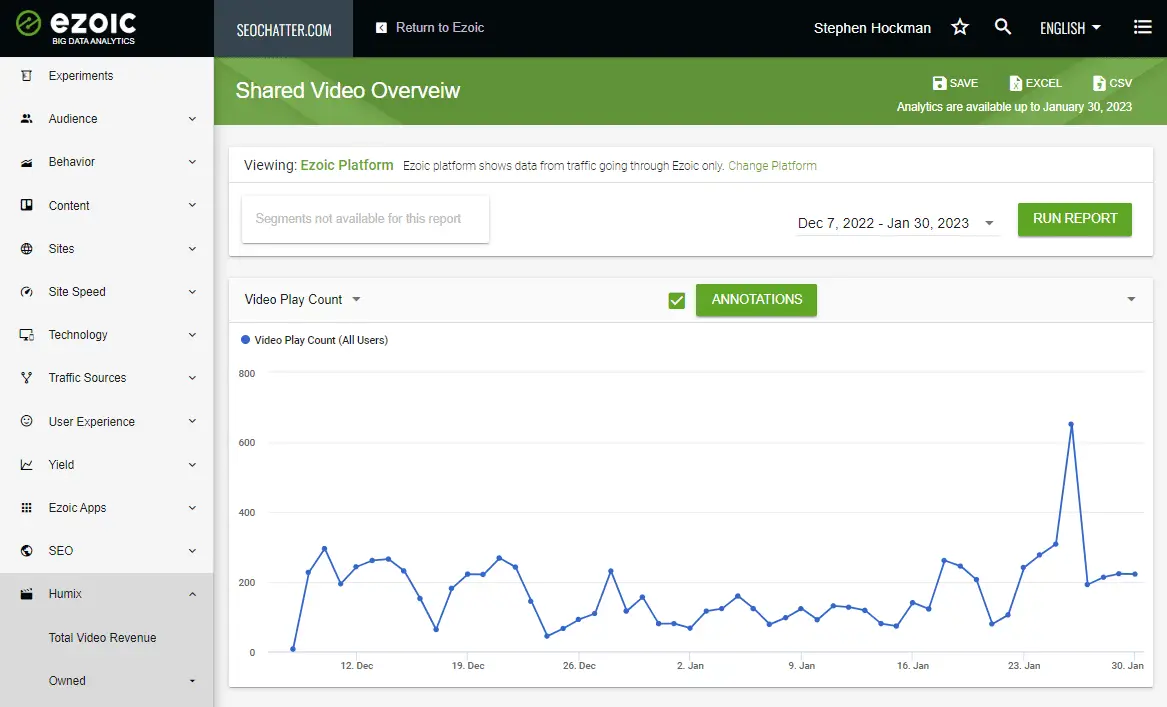The height and width of the screenshot is (707, 1167).
Task: Click the Stephen Hockman account name
Action: tap(872, 28)
